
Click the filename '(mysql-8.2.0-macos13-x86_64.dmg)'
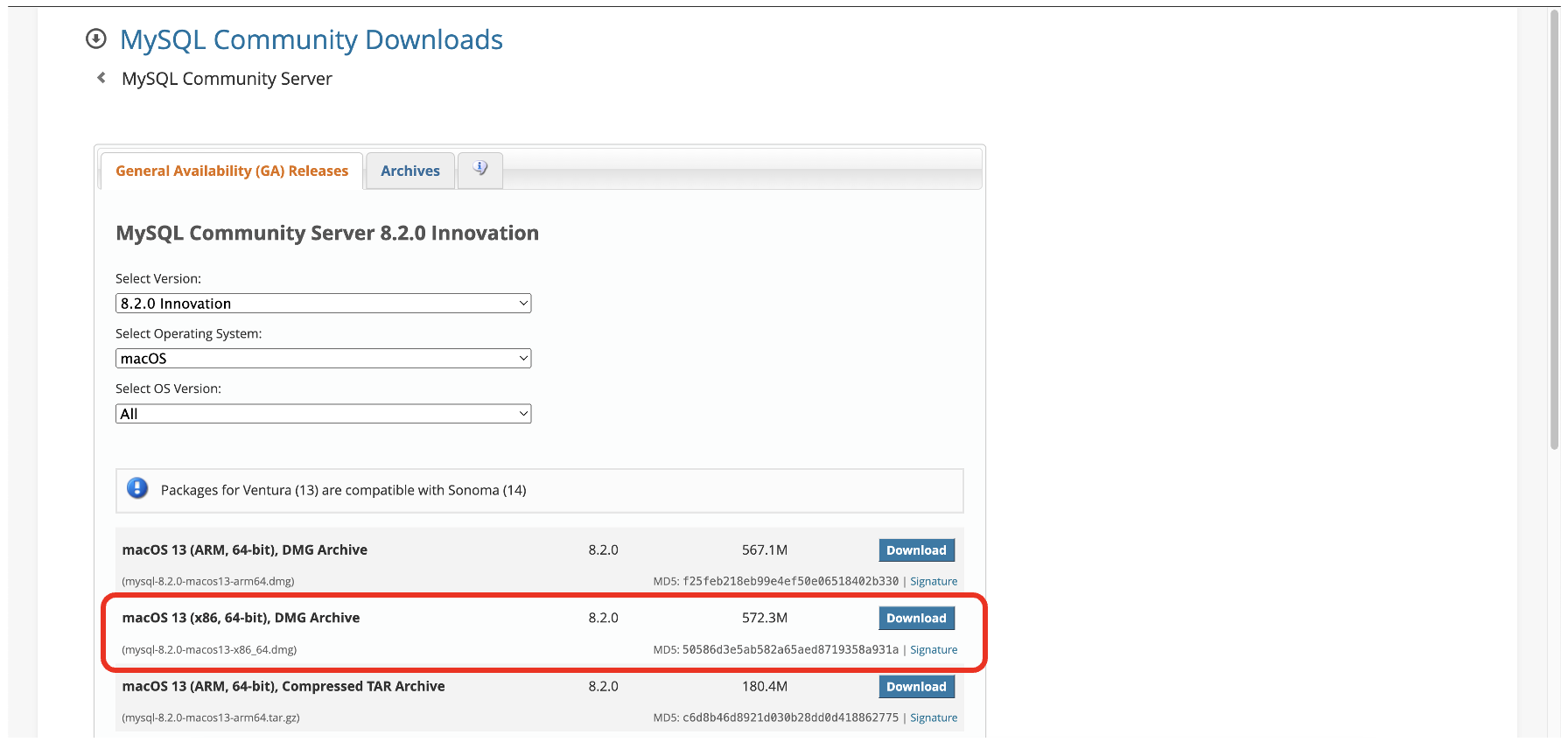209,649
